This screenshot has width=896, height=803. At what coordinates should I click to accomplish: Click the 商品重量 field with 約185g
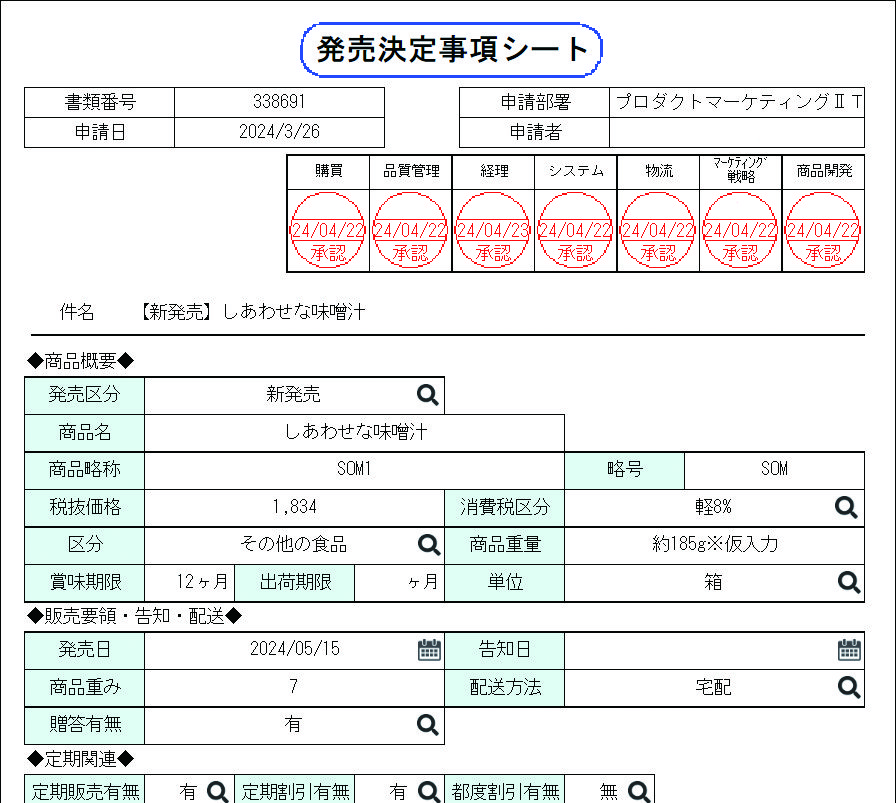(714, 545)
